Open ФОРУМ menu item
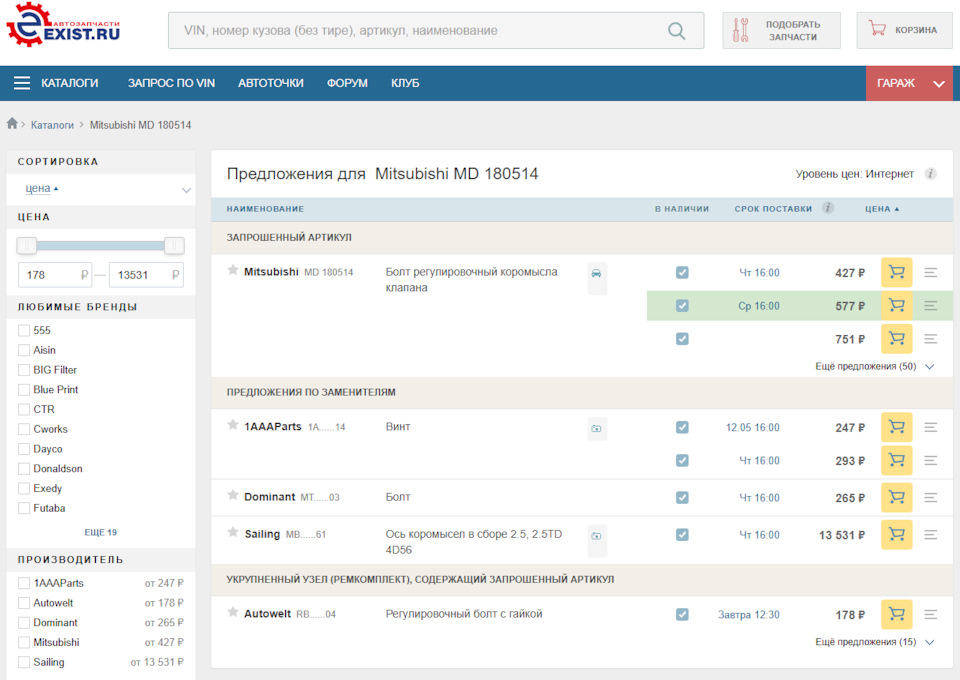Image resolution: width=960 pixels, height=680 pixels. [347, 83]
